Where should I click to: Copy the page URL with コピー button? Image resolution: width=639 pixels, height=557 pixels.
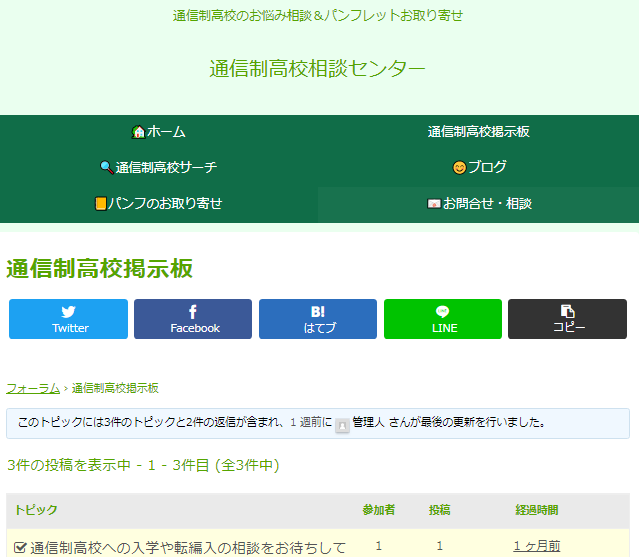point(567,319)
